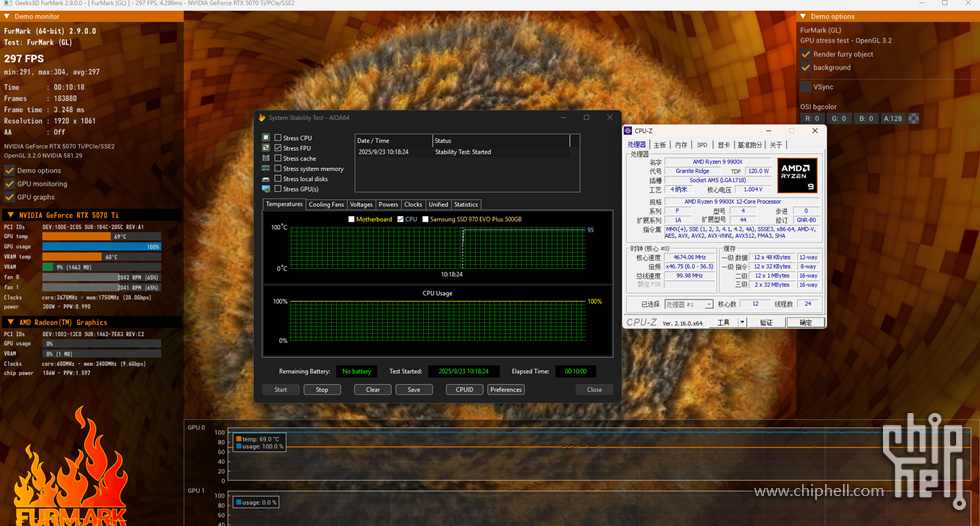The width and height of the screenshot is (980, 526).
Task: Open the CPU-Z 关于 tab
Action: [776, 145]
